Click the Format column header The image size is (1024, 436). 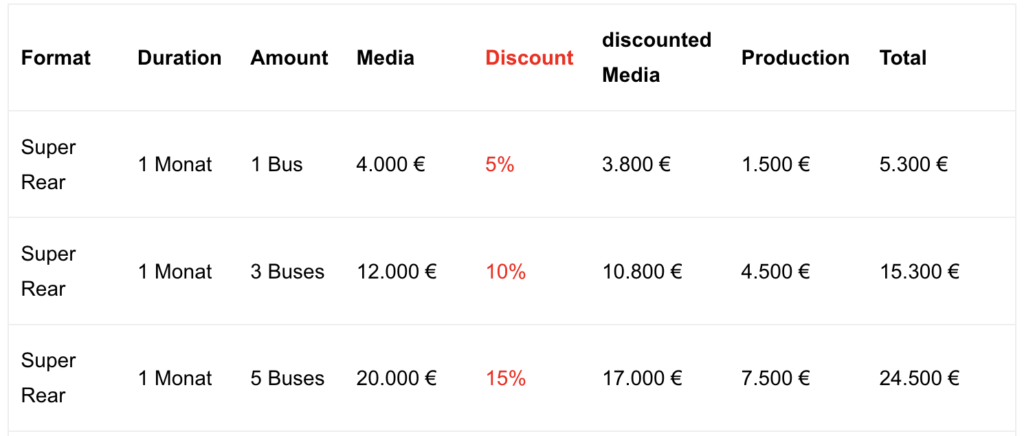(56, 58)
